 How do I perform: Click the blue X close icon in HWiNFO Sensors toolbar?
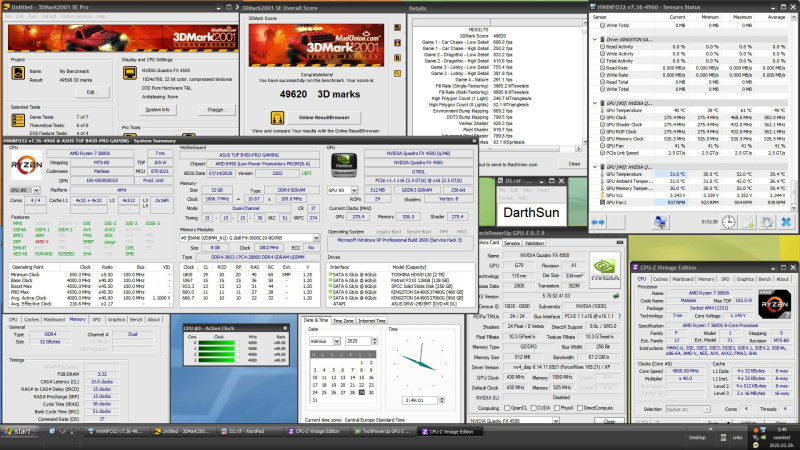786,222
